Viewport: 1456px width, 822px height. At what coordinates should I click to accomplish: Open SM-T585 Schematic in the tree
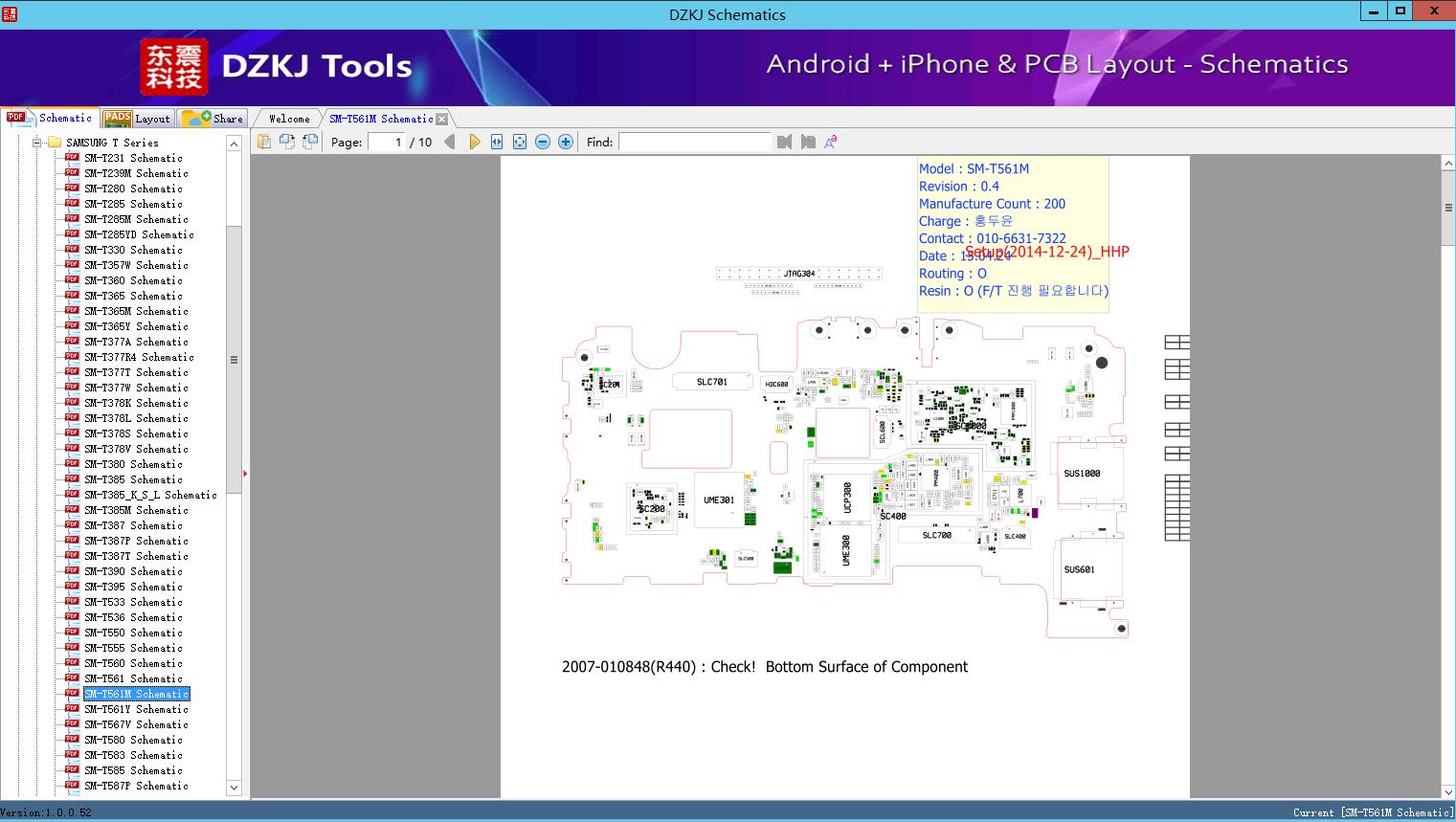coord(133,770)
